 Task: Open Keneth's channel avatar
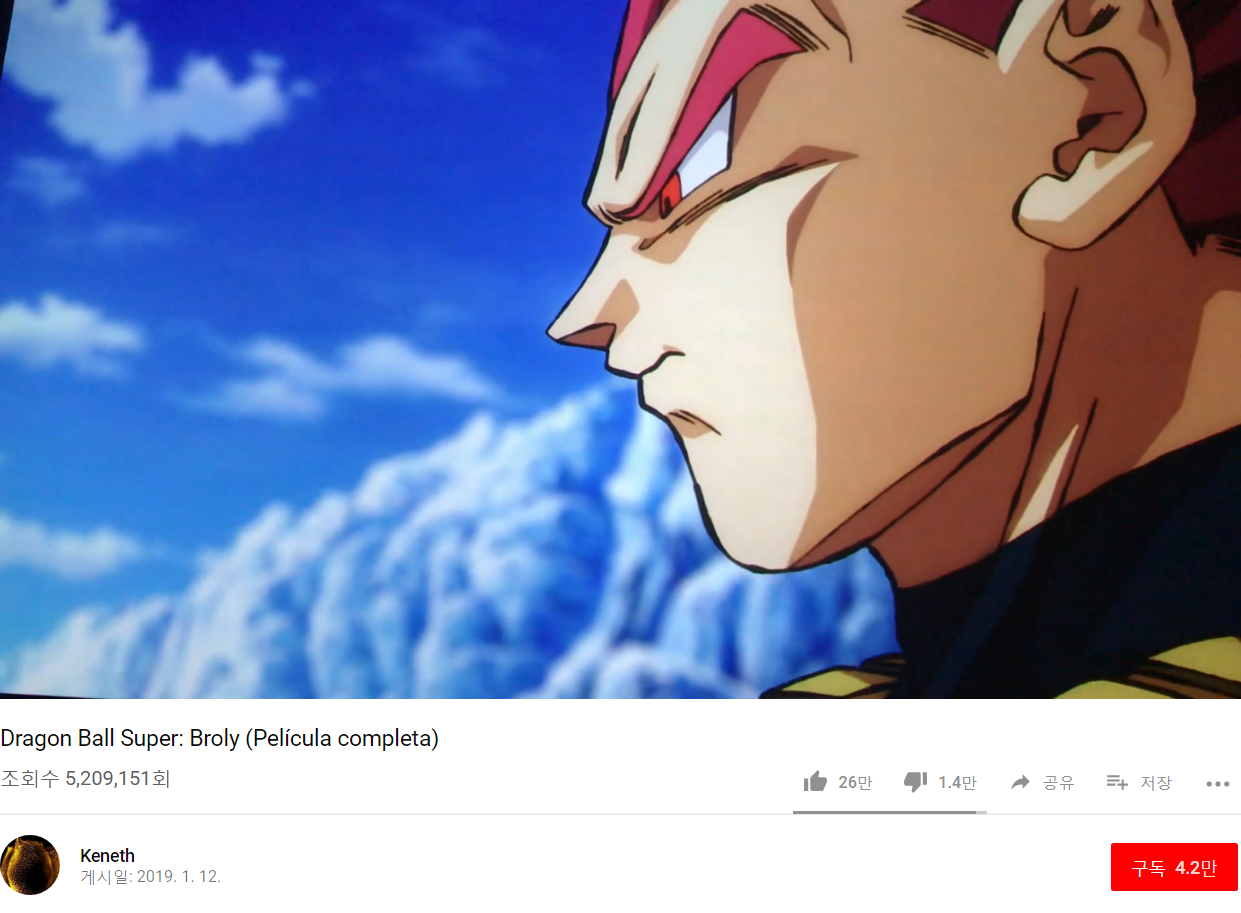[30, 865]
